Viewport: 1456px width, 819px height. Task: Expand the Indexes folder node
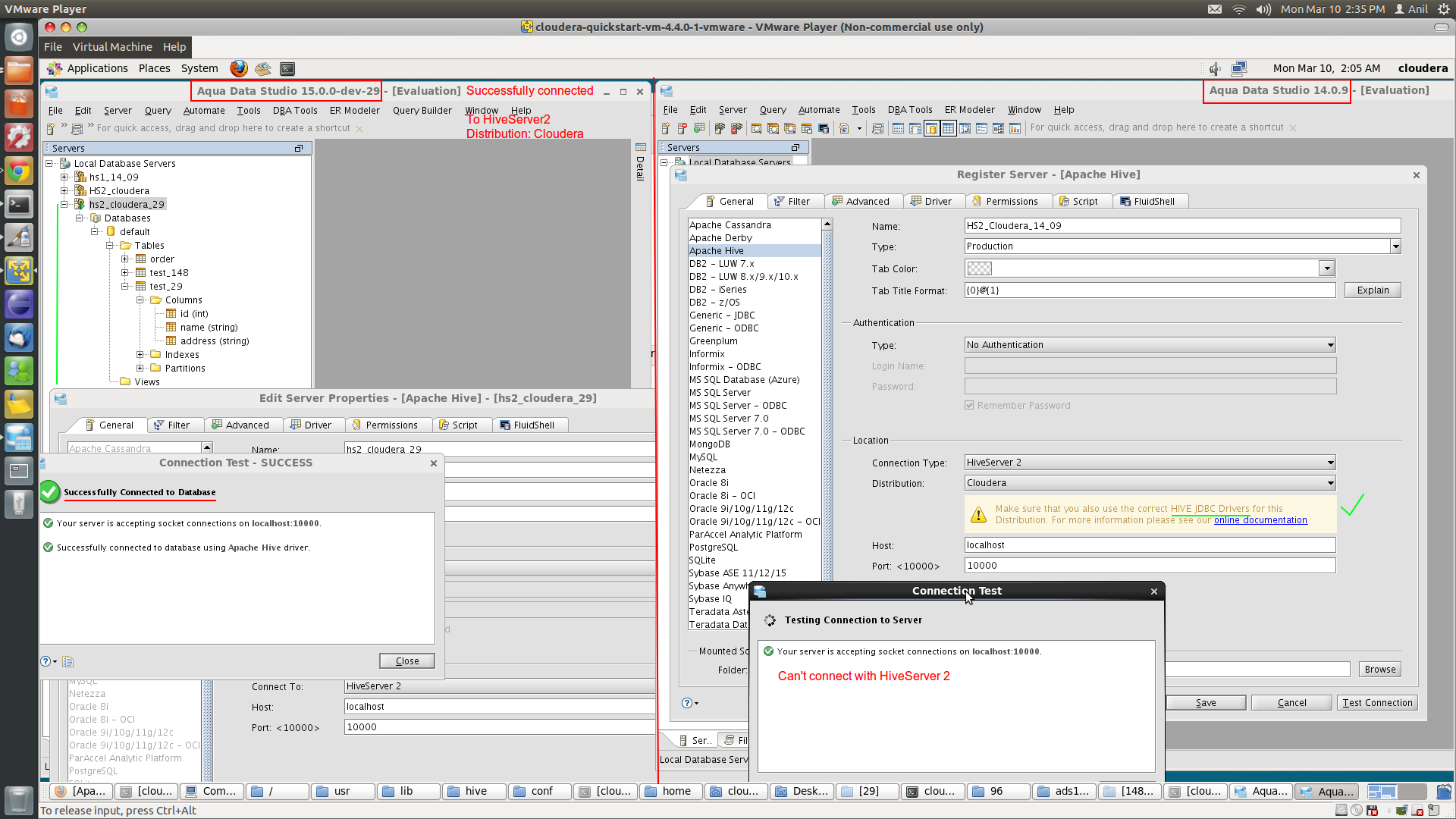tap(140, 355)
